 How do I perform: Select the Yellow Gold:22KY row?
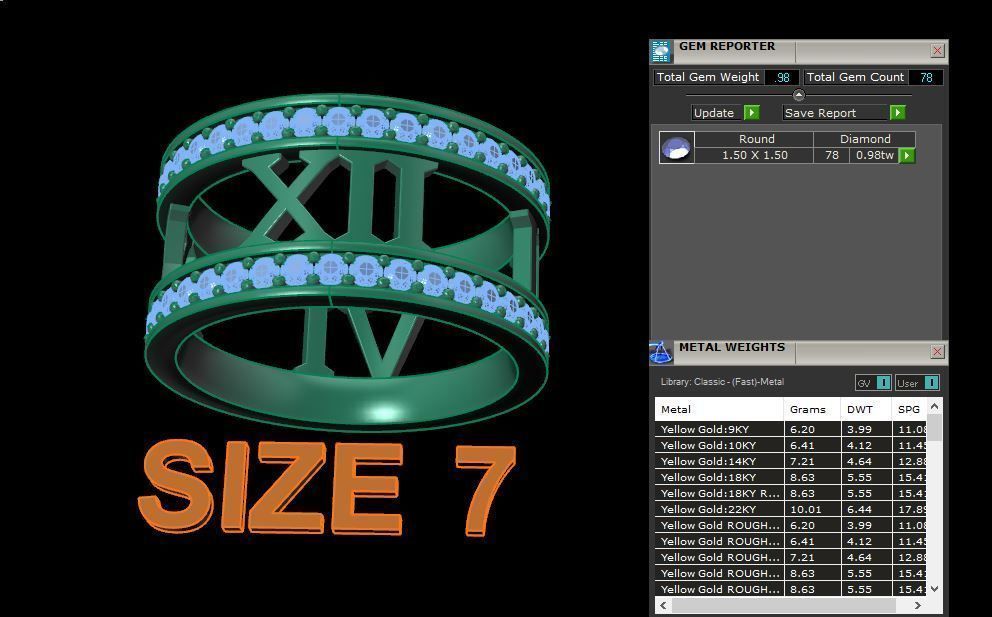791,509
